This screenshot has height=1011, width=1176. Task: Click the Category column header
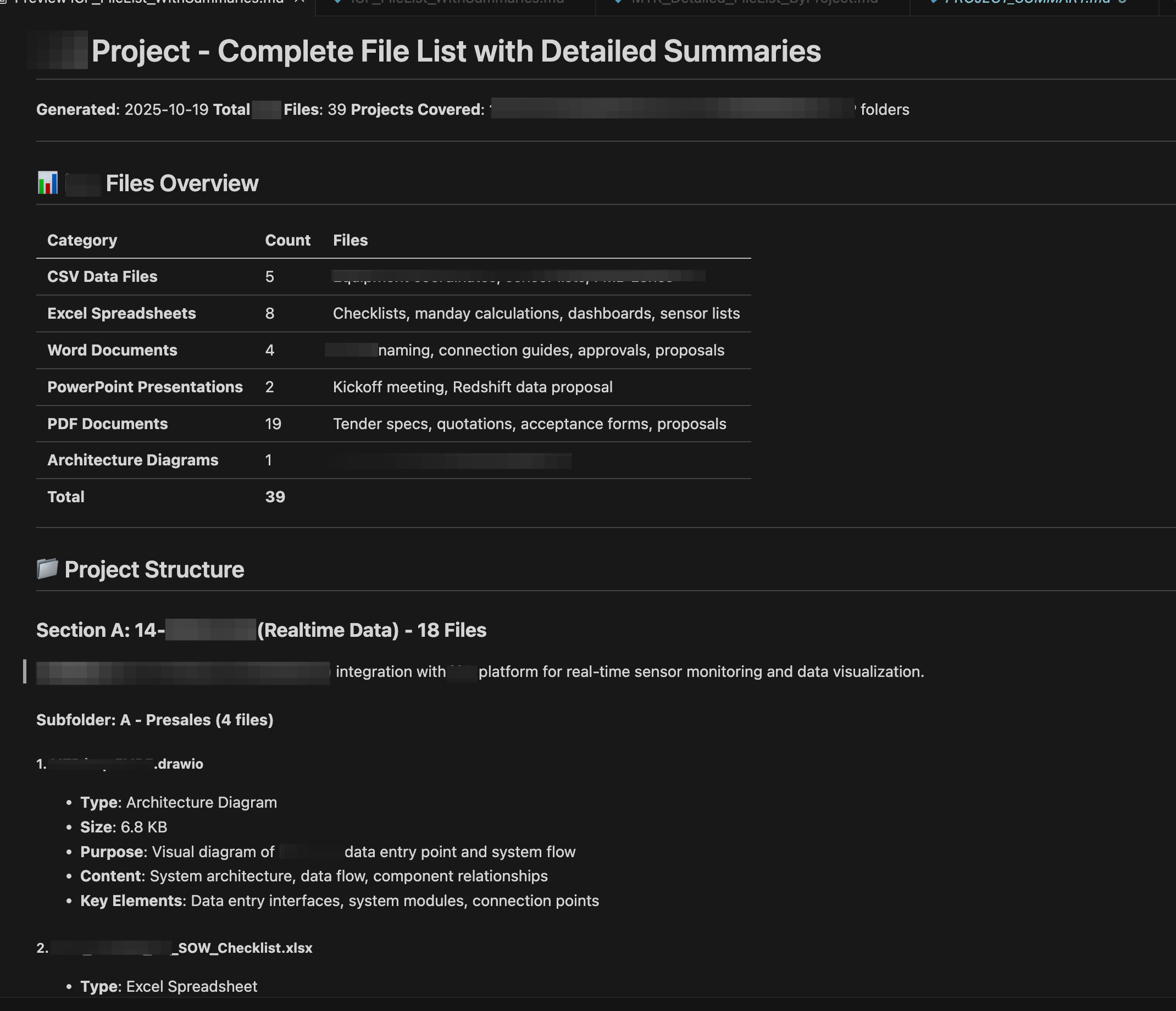point(82,240)
